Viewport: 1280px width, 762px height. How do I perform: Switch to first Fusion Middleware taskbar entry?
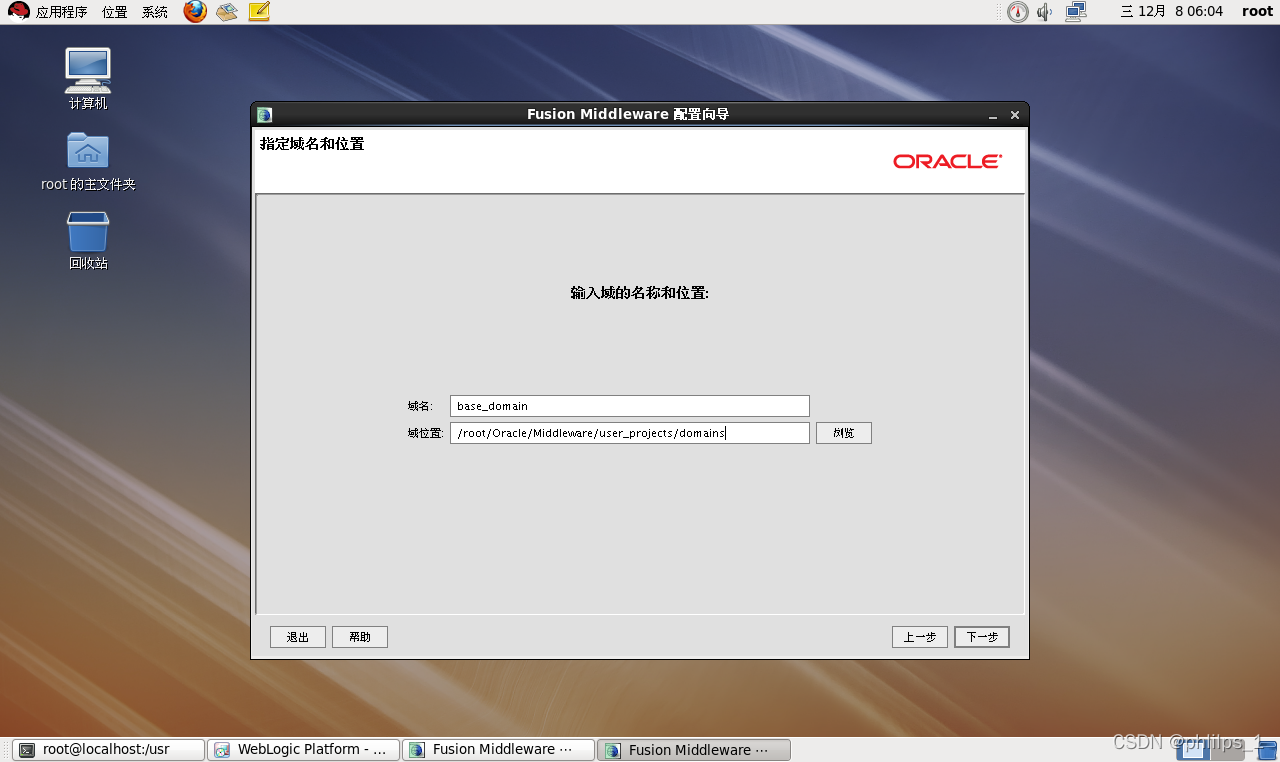(x=498, y=750)
